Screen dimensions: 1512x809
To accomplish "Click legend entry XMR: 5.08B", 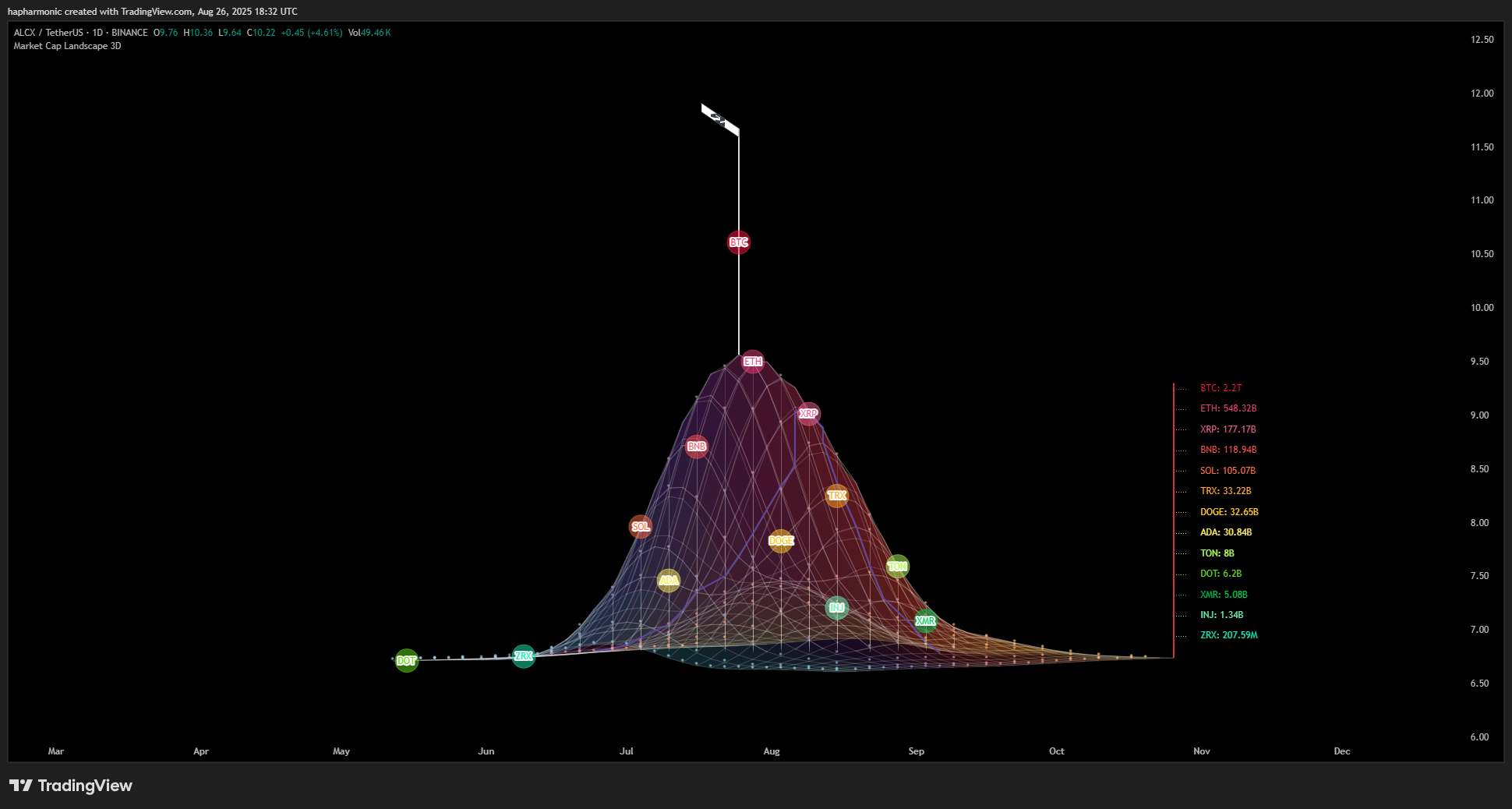I will (x=1224, y=595).
